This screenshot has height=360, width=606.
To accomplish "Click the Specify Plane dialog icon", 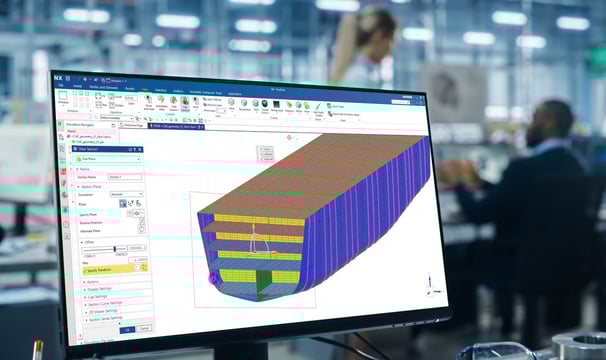I will pyautogui.click(x=130, y=213).
